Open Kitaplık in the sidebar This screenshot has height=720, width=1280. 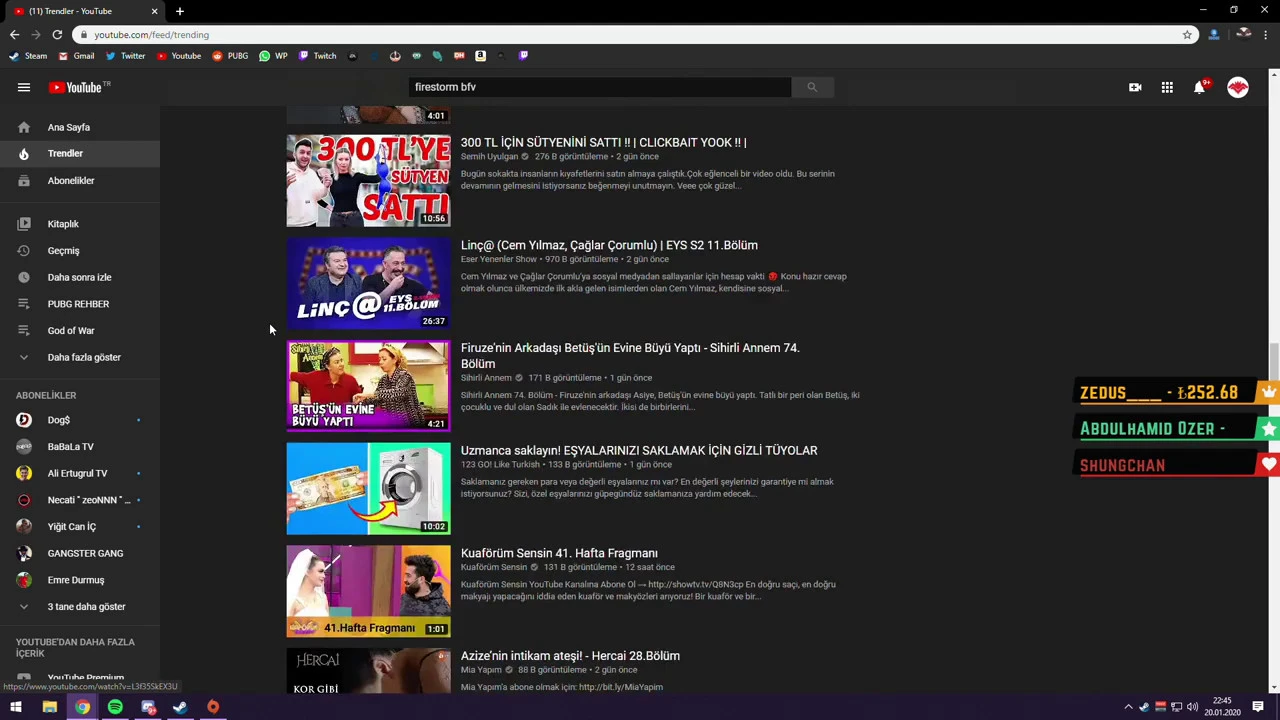pyautogui.click(x=80, y=224)
